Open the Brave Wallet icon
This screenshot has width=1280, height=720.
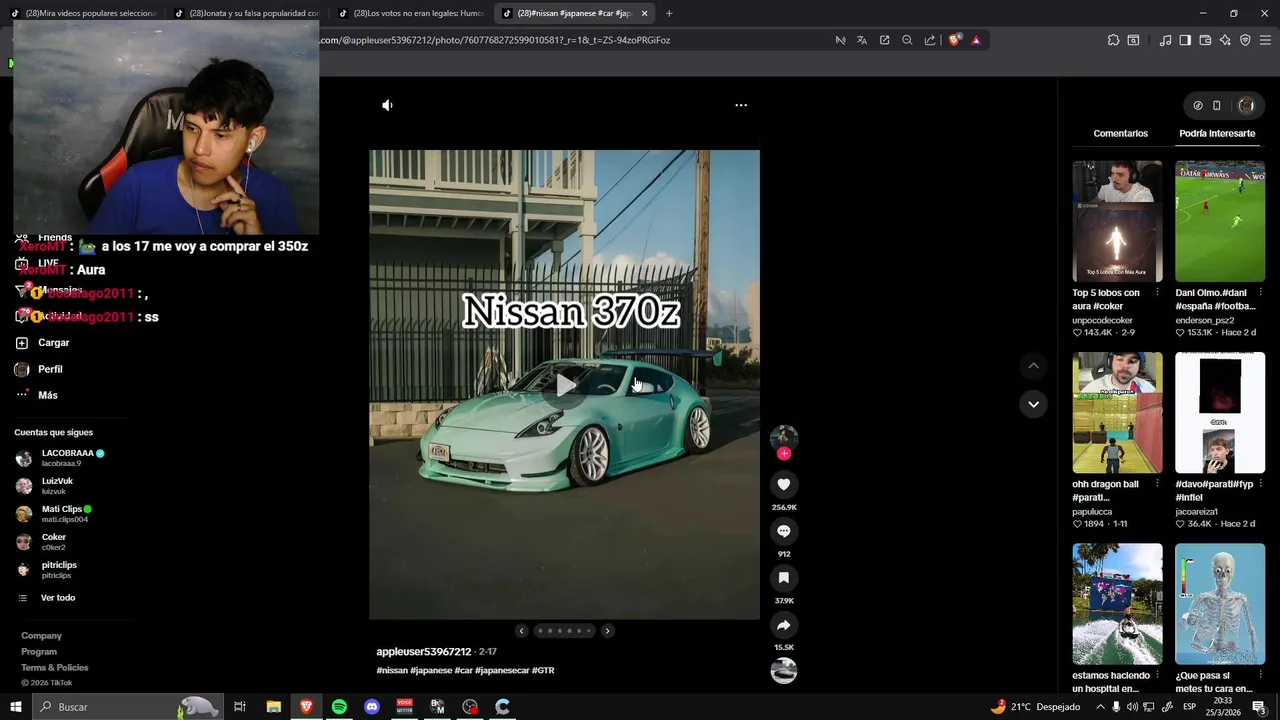pos(1205,40)
